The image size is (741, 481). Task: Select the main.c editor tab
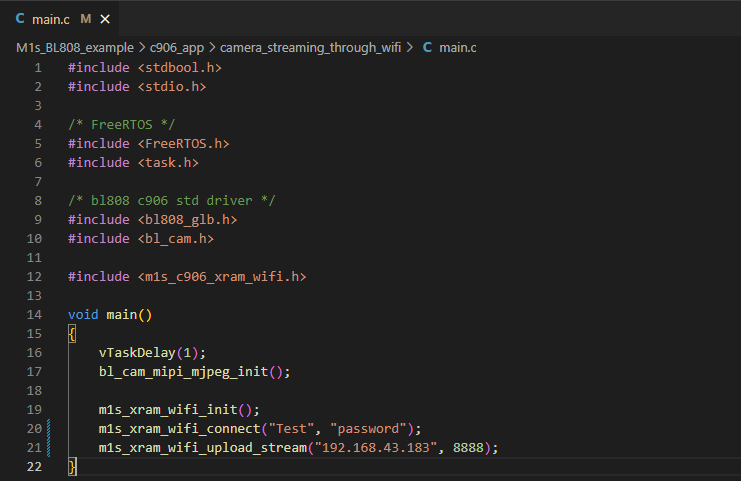click(x=60, y=19)
